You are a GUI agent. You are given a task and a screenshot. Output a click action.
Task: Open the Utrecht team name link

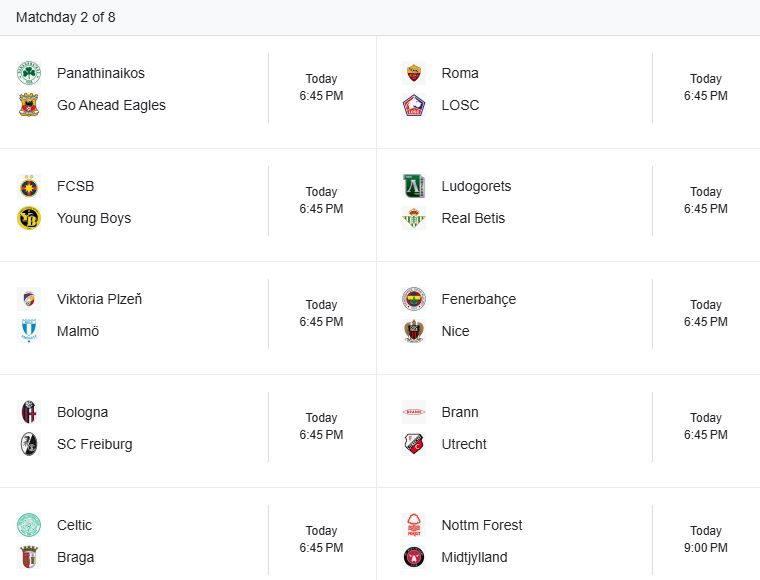pos(464,444)
